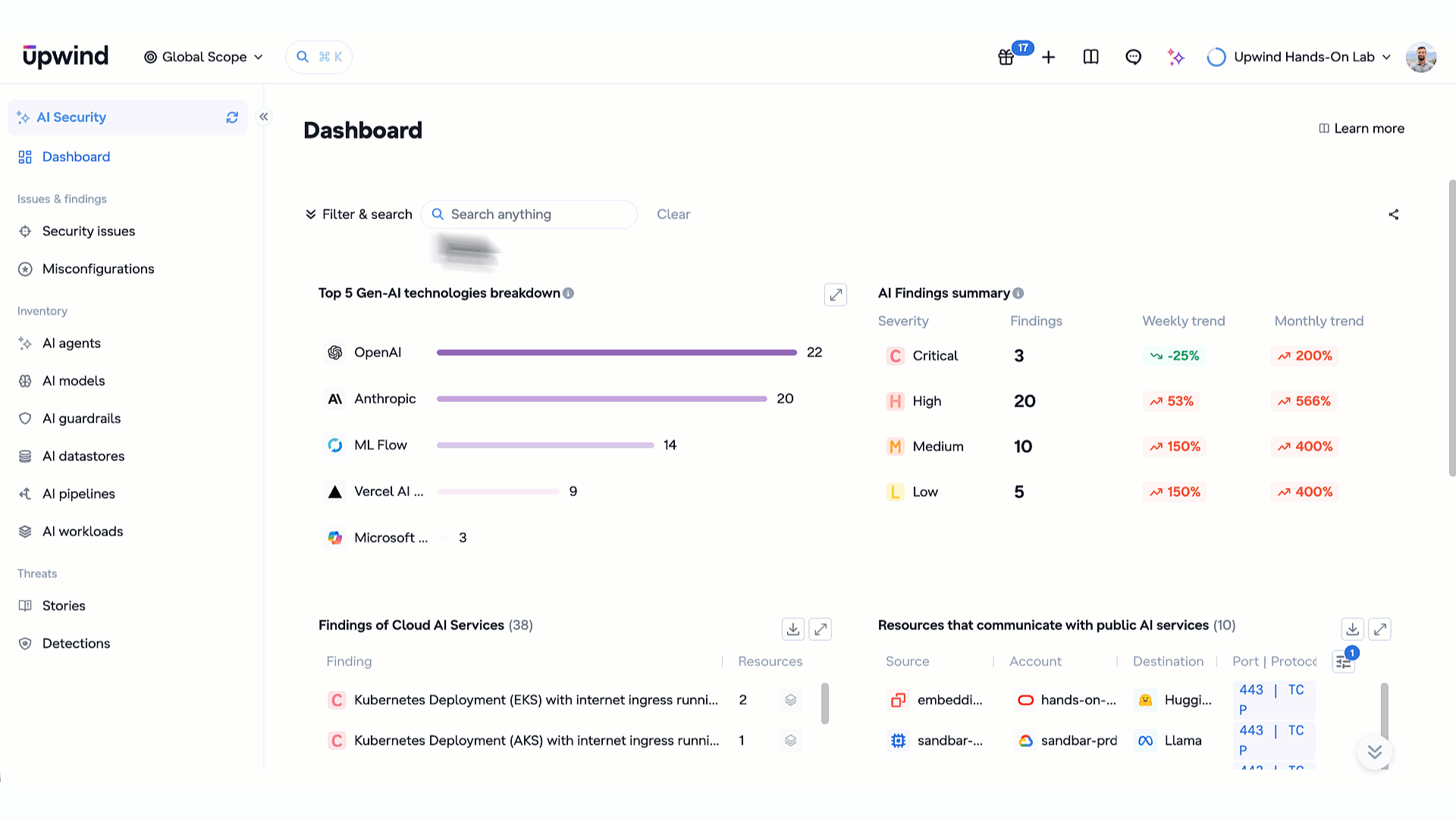Viewport: 1456px width, 819px height.
Task: Open the Global Scope dropdown
Action: pyautogui.click(x=204, y=57)
